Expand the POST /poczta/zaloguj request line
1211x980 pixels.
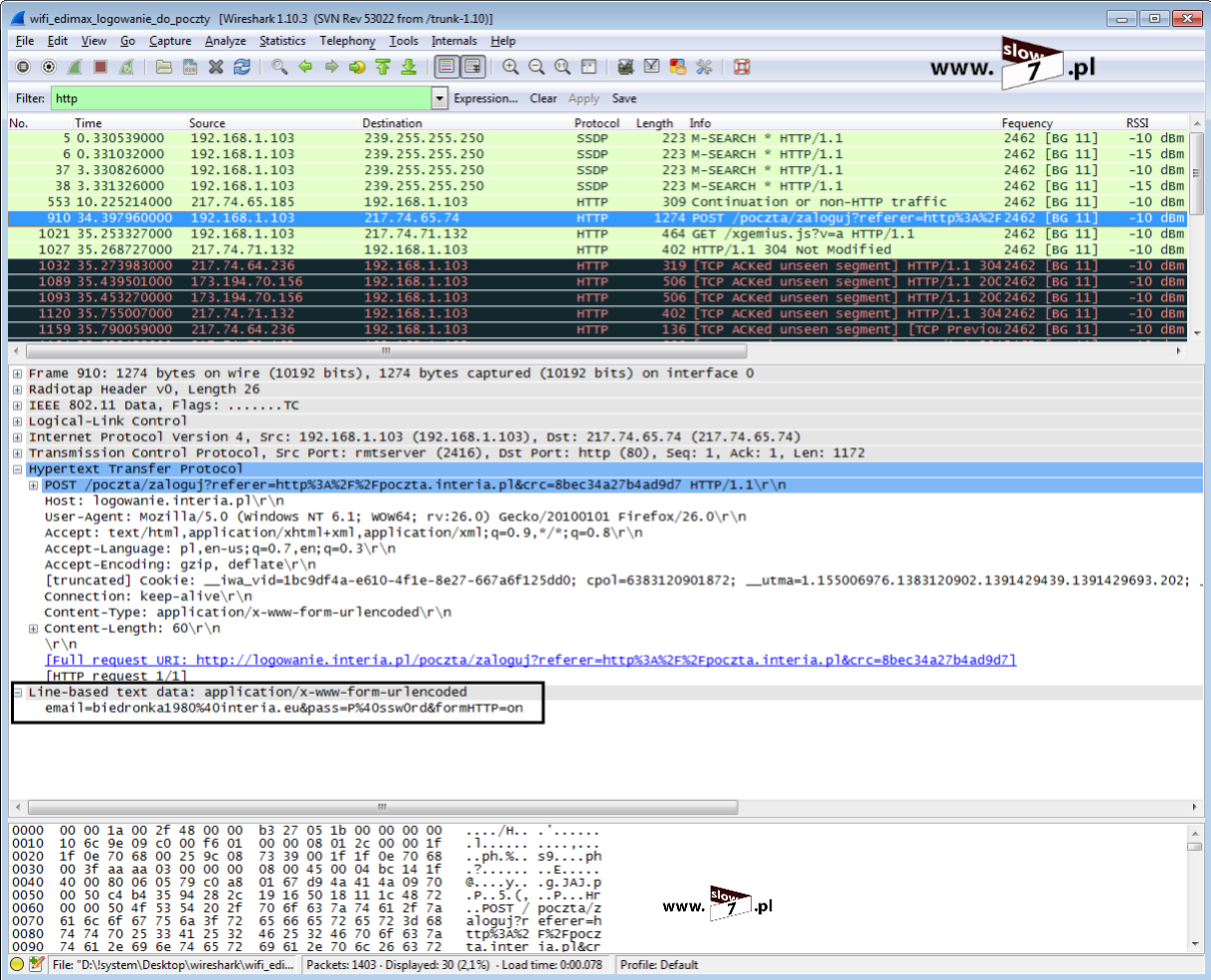pyautogui.click(x=34, y=485)
